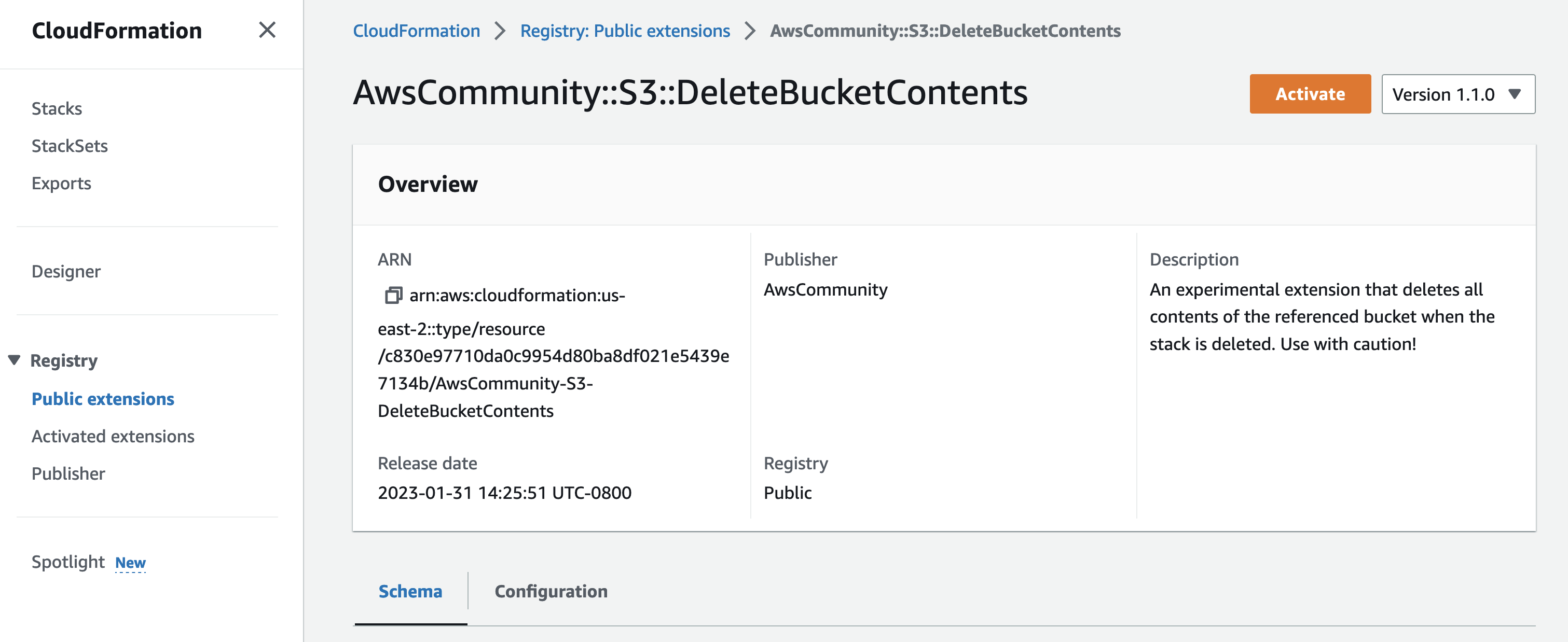The height and width of the screenshot is (642, 1568).
Task: Launch Designer from the sidebar
Action: [66, 271]
